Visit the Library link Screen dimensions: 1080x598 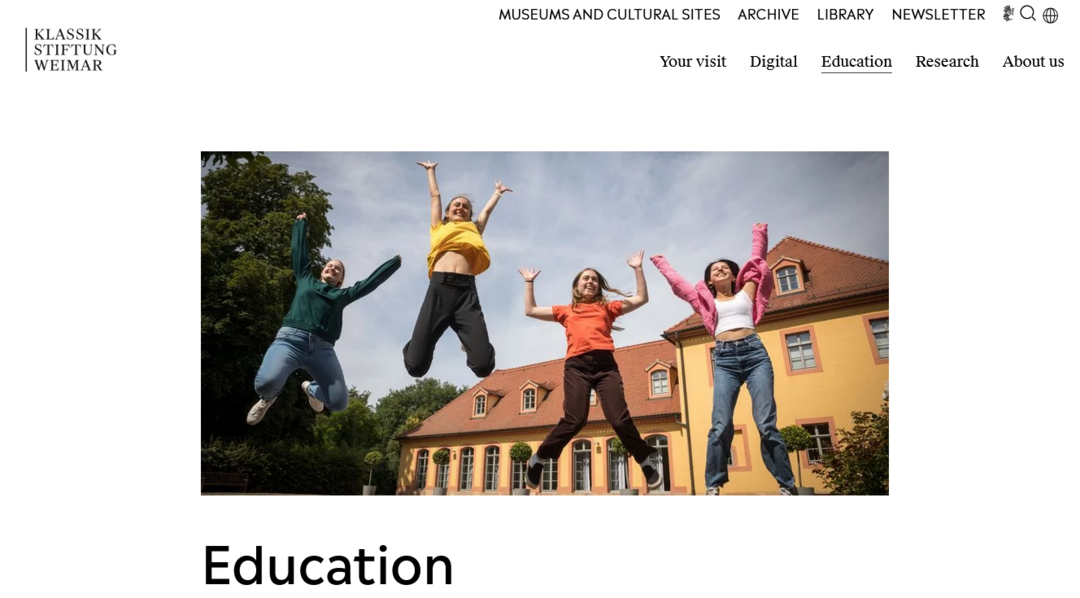(845, 14)
